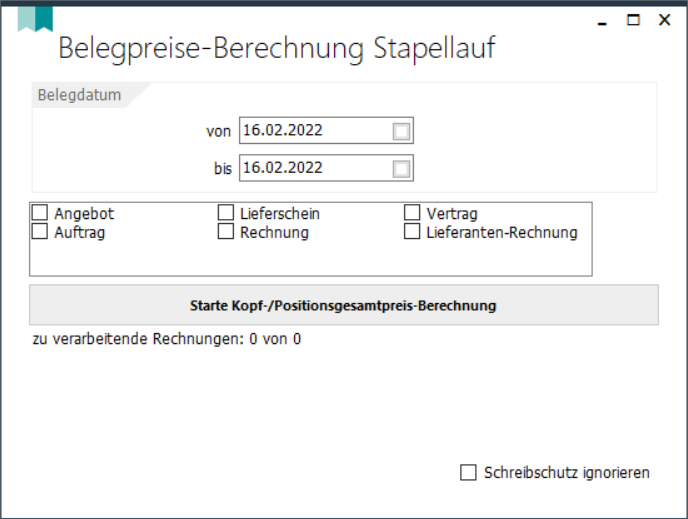
Task: Check the Lieferschein option
Action: tap(226, 213)
